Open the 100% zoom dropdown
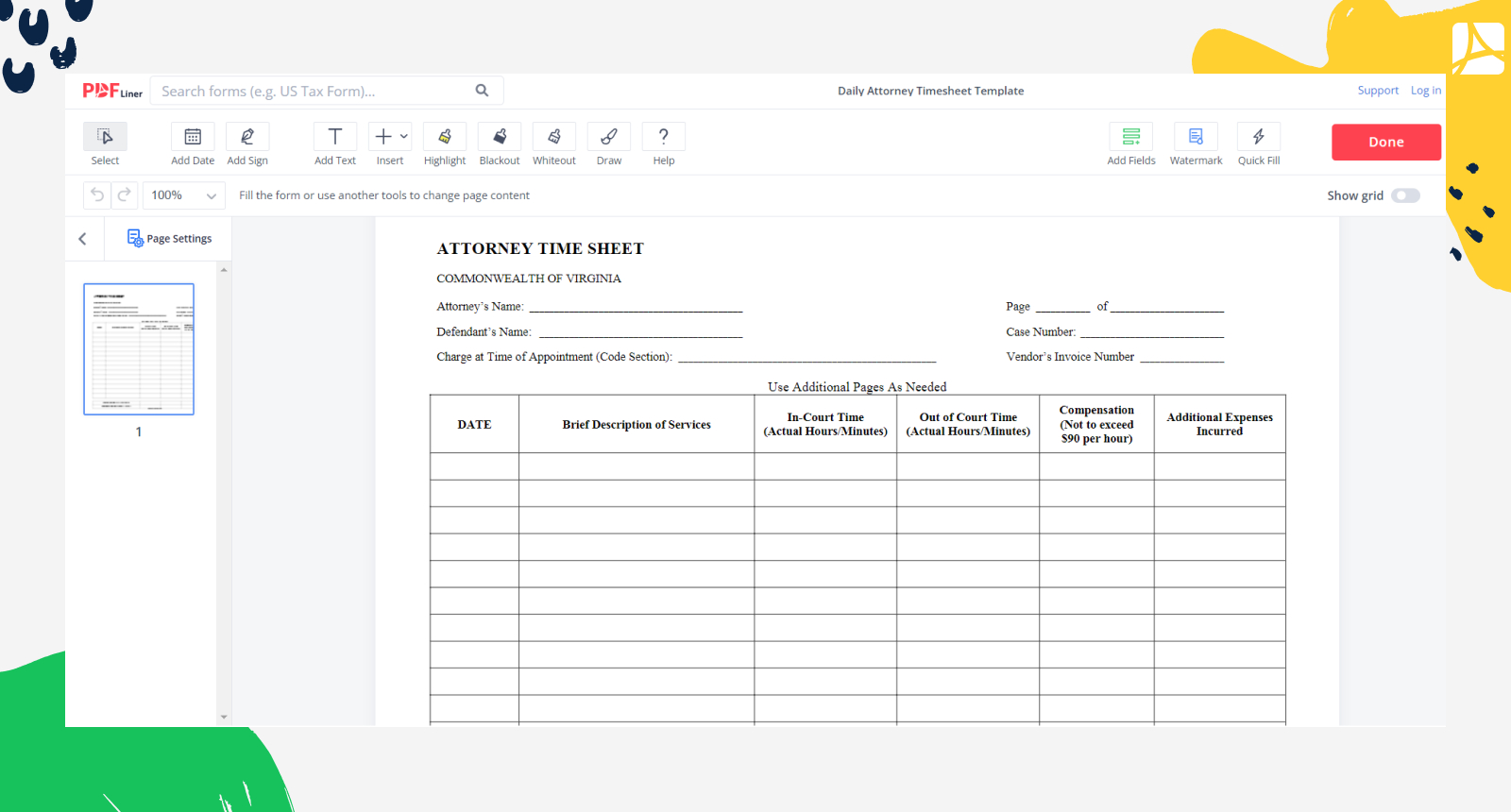1511x812 pixels. tap(184, 195)
